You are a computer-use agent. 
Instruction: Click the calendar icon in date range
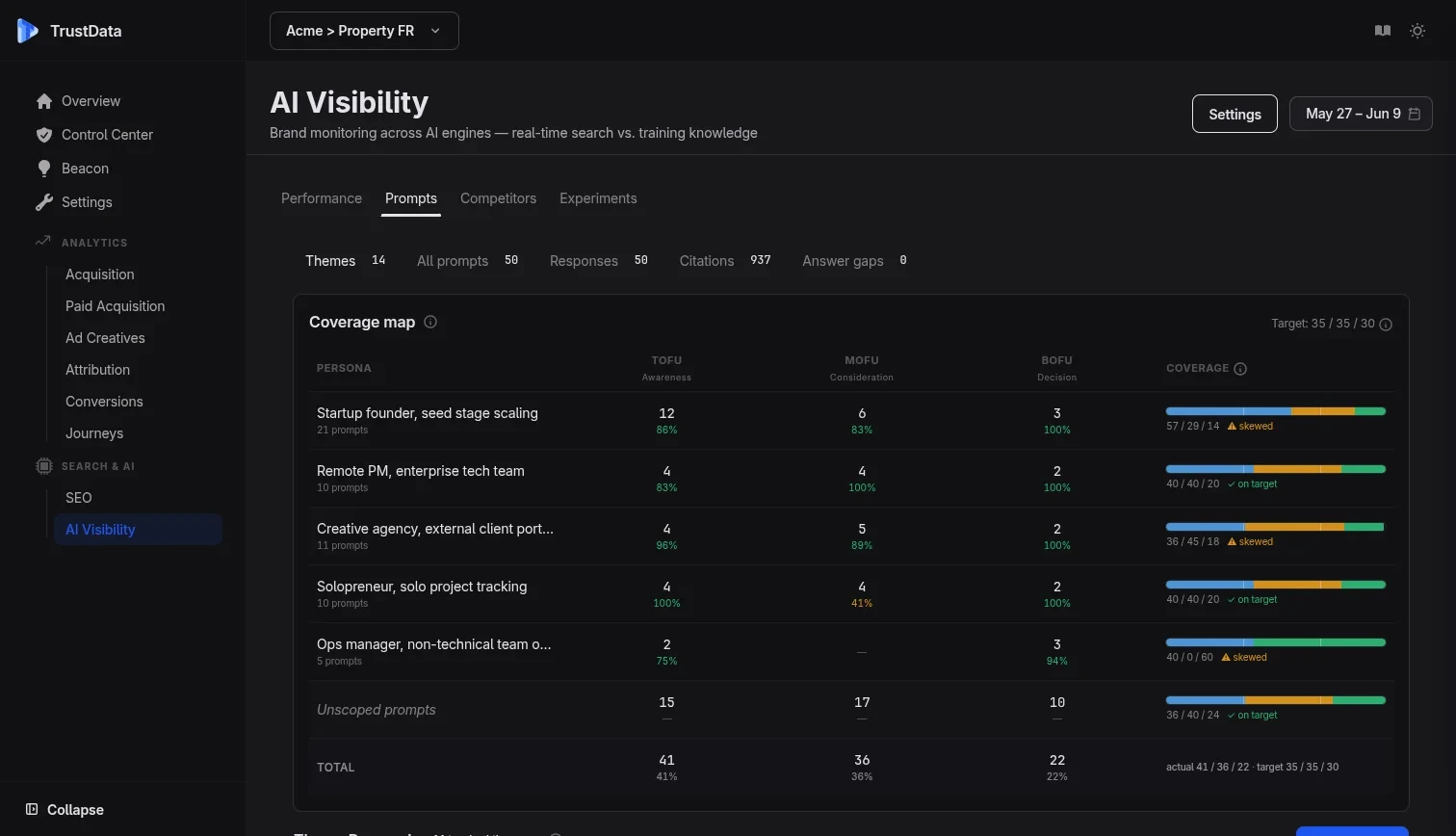pos(1415,114)
